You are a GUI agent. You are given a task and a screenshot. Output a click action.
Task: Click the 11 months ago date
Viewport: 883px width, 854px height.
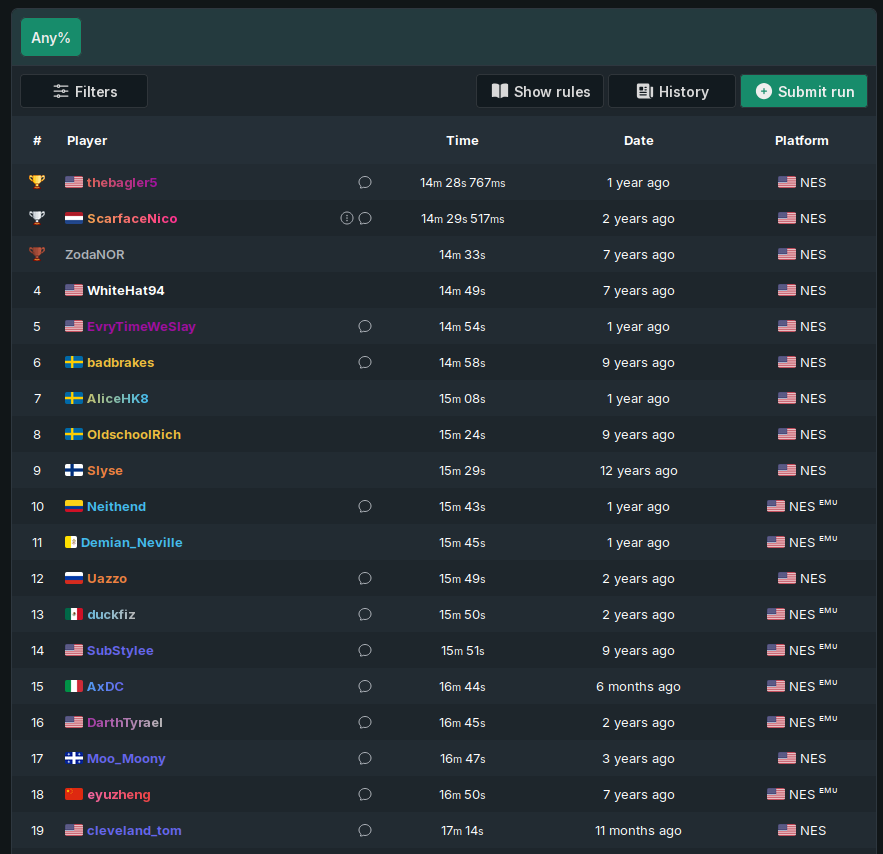[639, 831]
